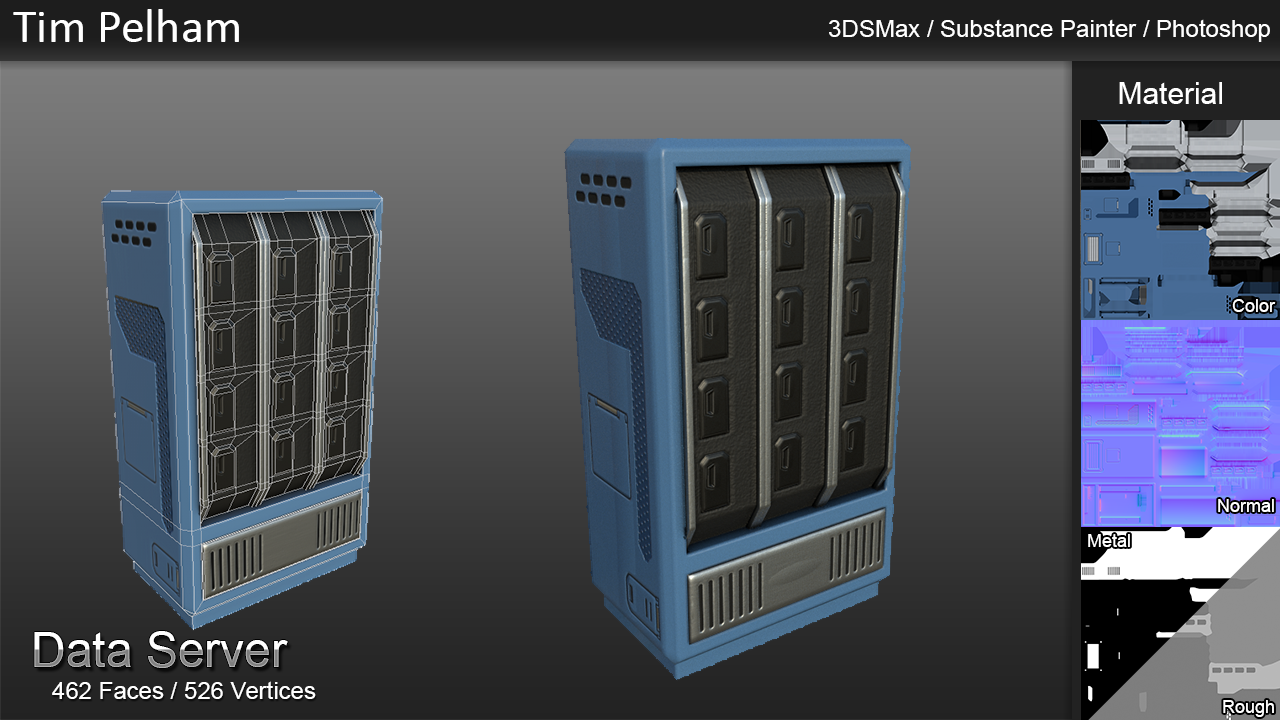Click the small side access panel on textured server
Image resolution: width=1280 pixels, height=720 pixels.
(x=607, y=440)
